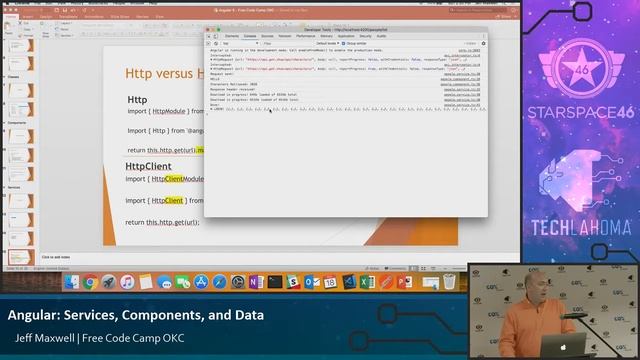Screen dimensions: 640x360
Task: Click PowerPoint Save icon in title bar
Action: point(64,10)
